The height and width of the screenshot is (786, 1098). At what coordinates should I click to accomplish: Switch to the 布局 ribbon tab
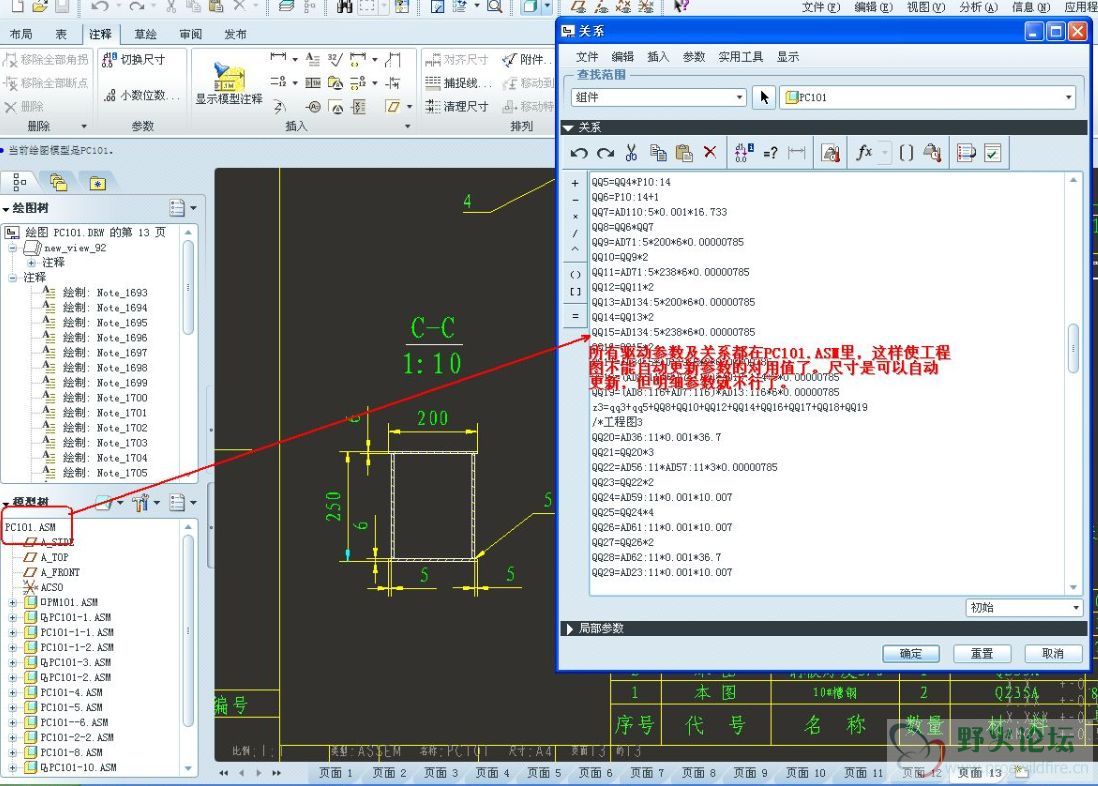pyautogui.click(x=21, y=34)
